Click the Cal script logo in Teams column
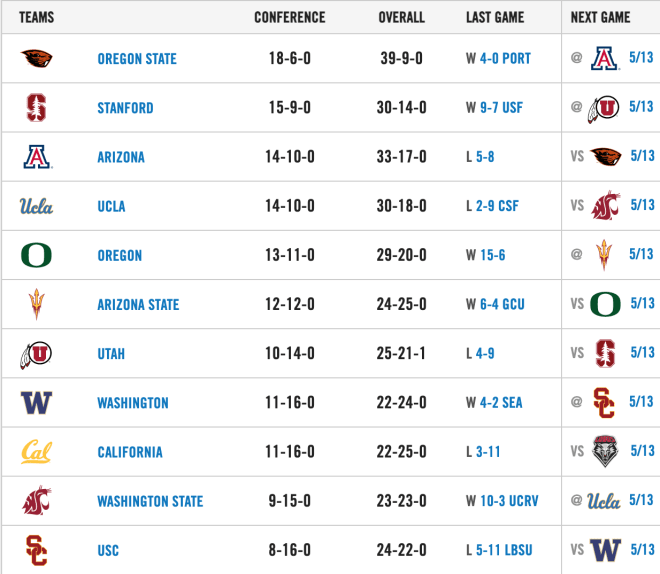Viewport: 660px width, 574px height. (36, 452)
